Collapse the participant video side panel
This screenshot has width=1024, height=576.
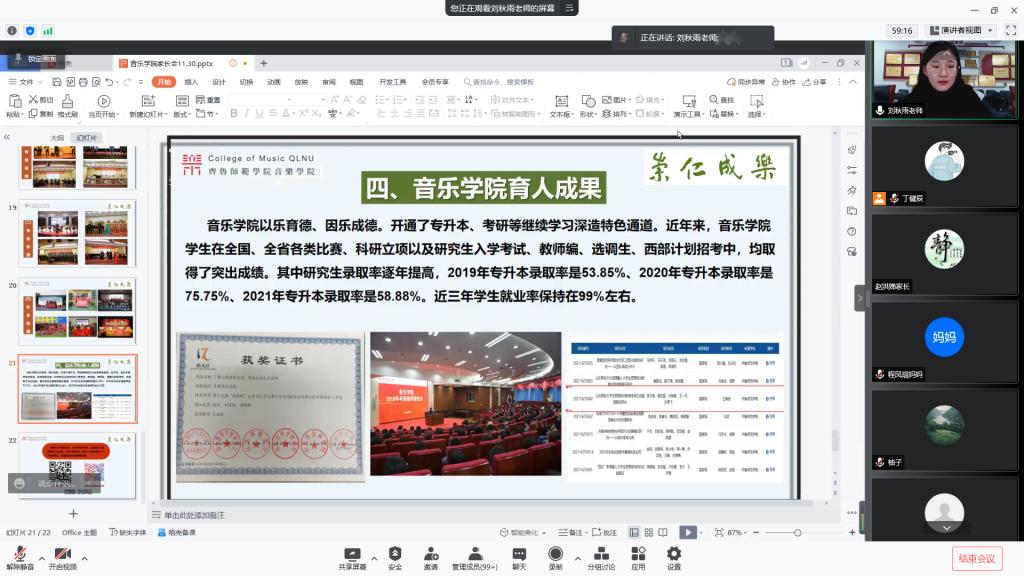click(x=860, y=297)
